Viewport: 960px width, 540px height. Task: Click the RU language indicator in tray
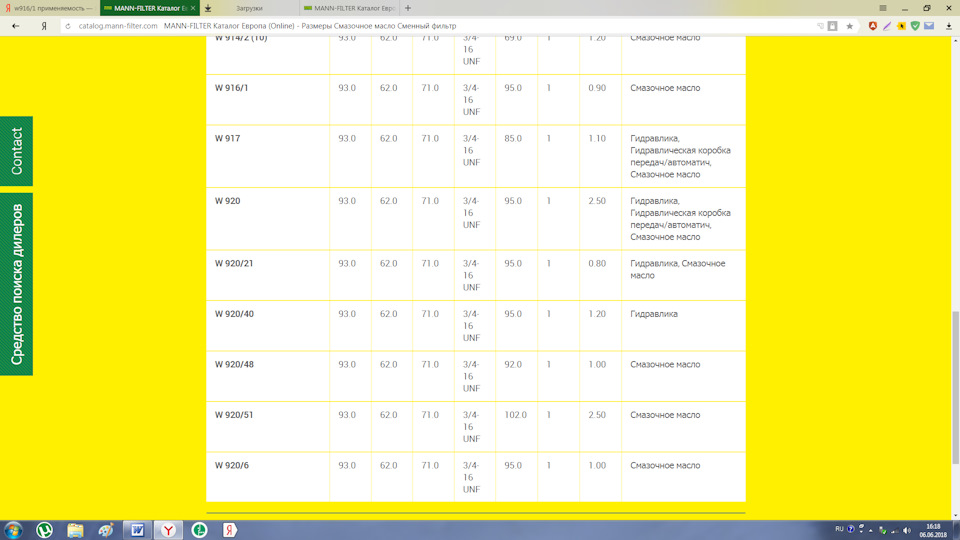point(839,529)
